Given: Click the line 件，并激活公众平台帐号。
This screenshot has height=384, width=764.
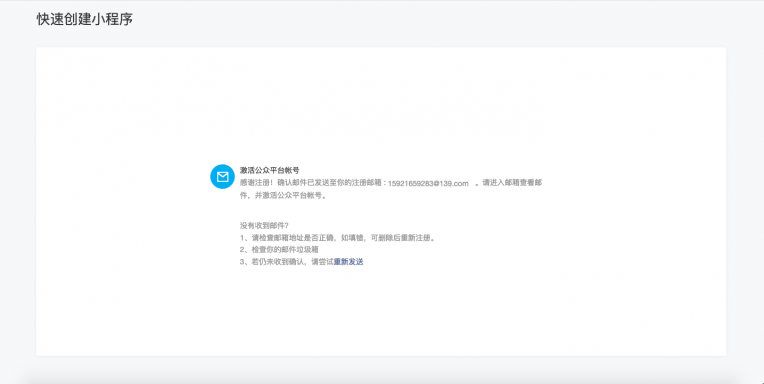Looking at the screenshot, I should (x=283, y=196).
